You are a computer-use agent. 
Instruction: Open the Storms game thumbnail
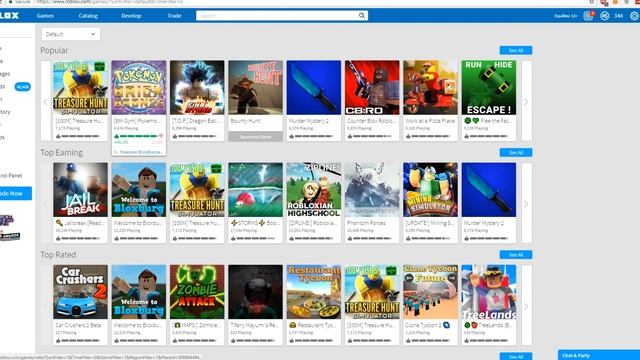point(256,190)
